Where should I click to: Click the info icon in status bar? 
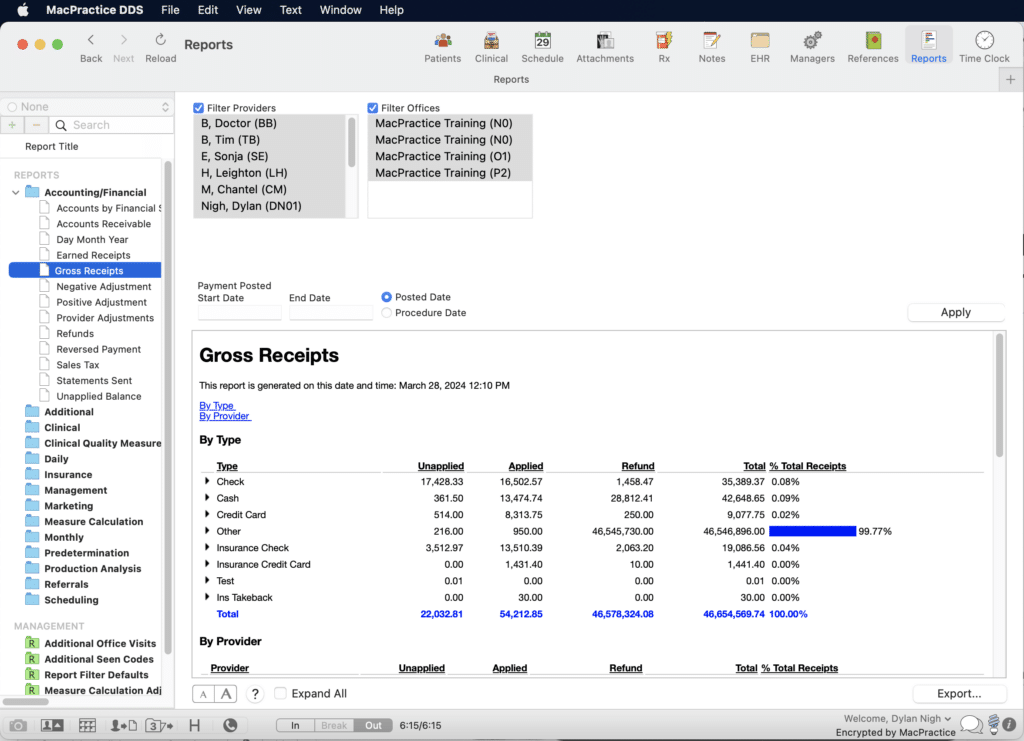pyautogui.click(x=1009, y=724)
